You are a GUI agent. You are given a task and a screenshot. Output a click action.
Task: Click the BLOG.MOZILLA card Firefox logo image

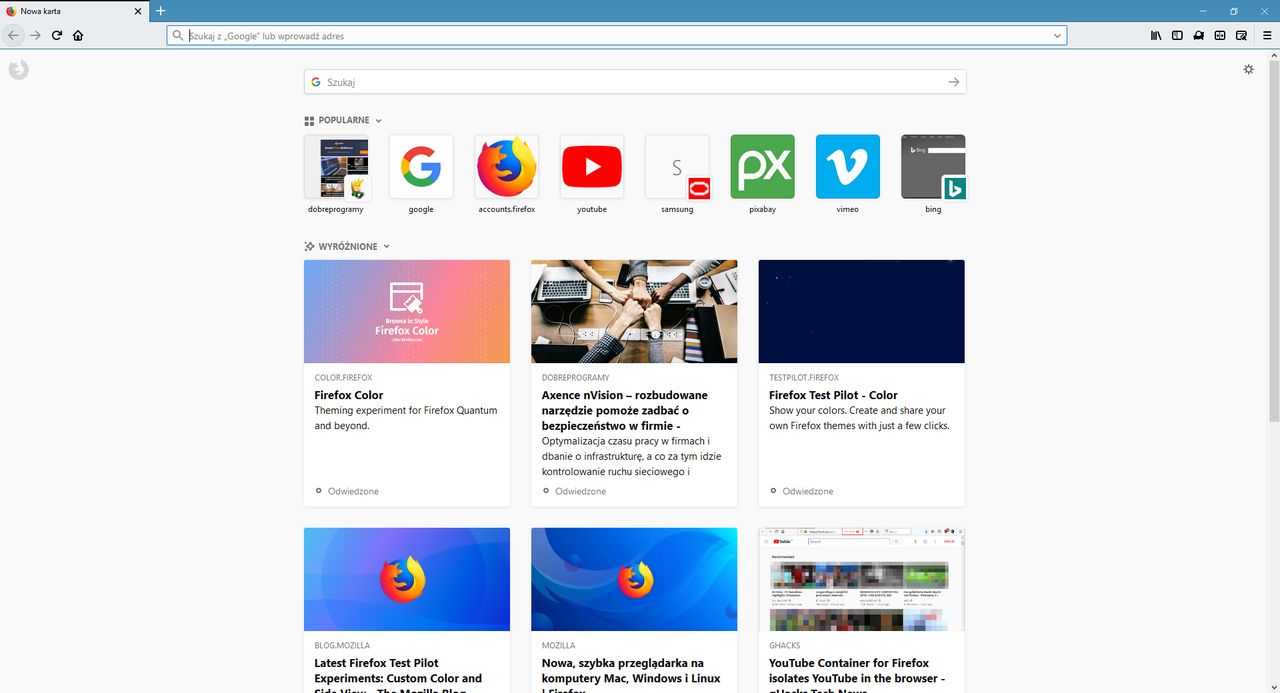[407, 579]
